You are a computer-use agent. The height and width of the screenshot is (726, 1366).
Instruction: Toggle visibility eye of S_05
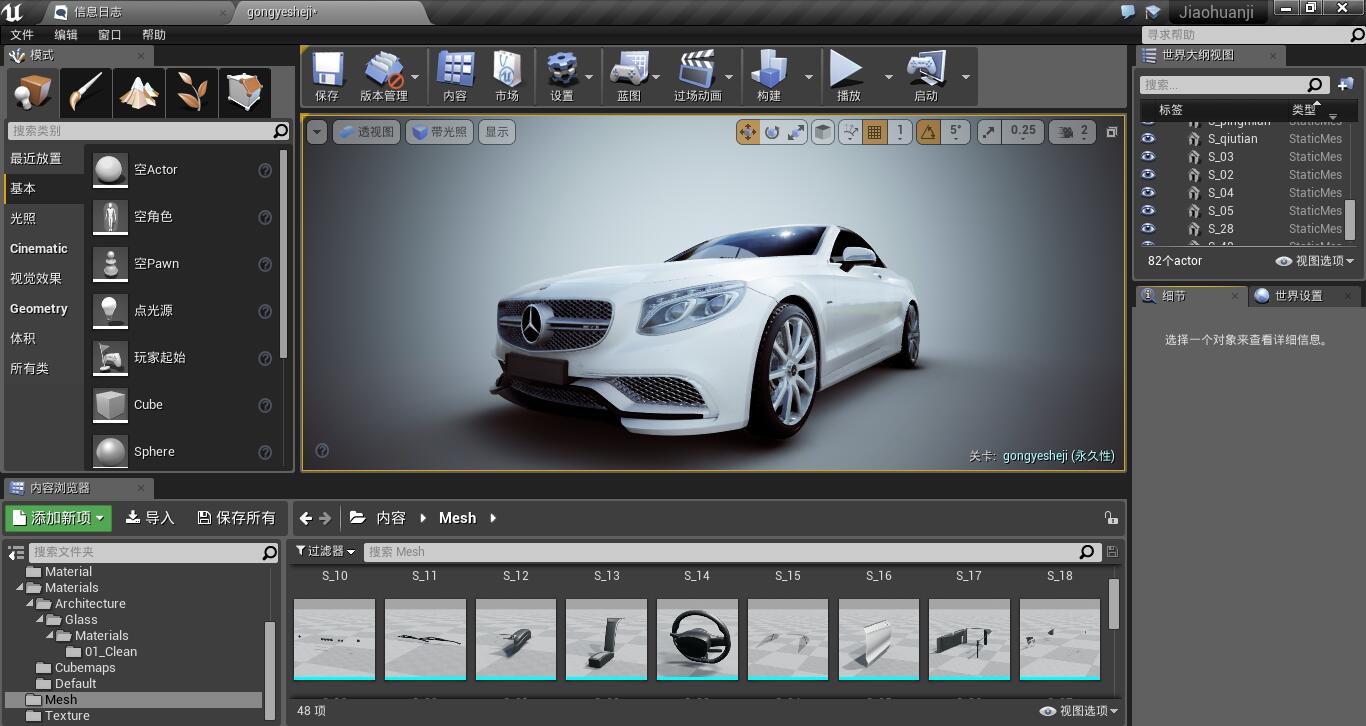(1148, 211)
